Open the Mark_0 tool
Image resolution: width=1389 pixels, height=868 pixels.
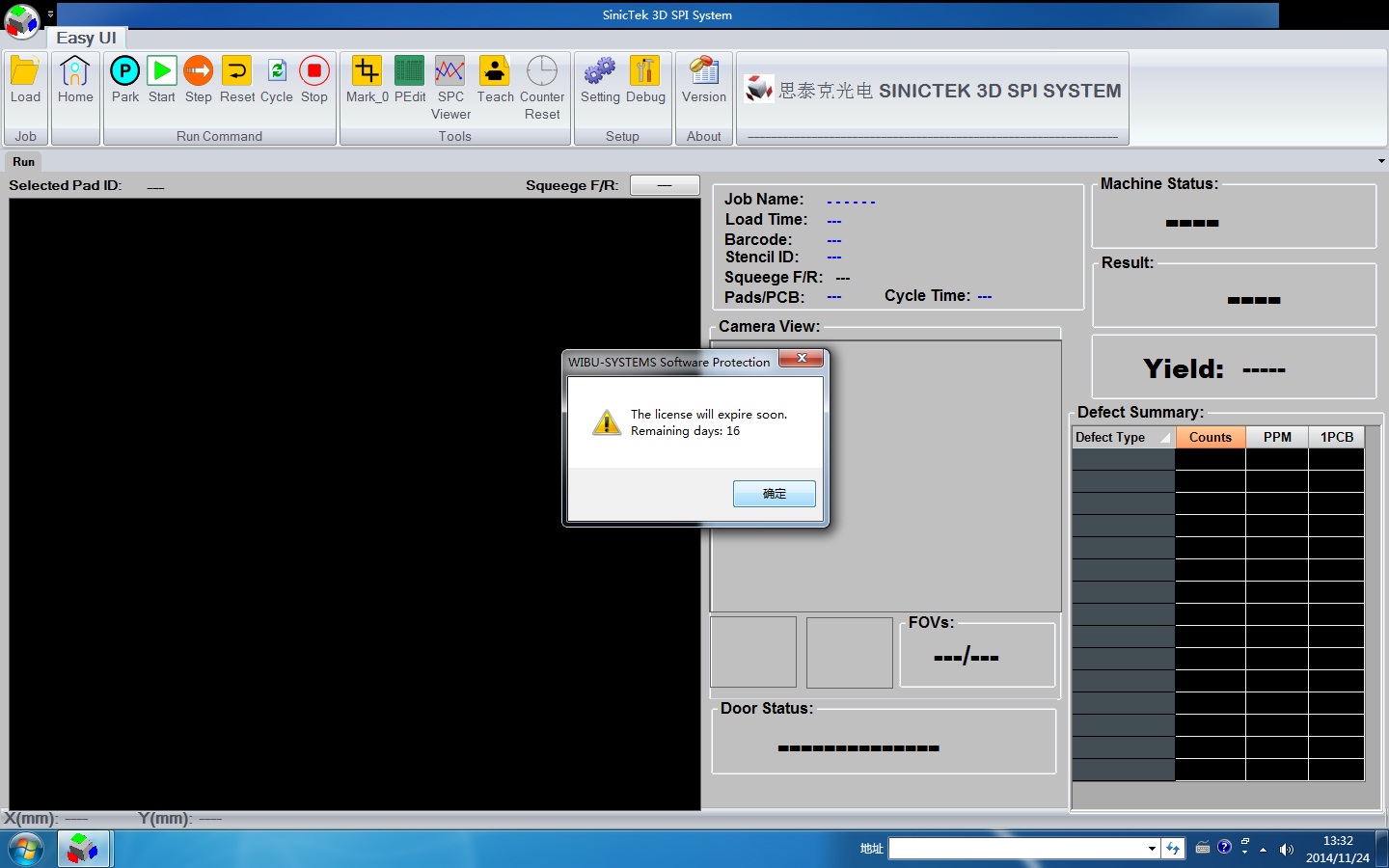tap(367, 72)
